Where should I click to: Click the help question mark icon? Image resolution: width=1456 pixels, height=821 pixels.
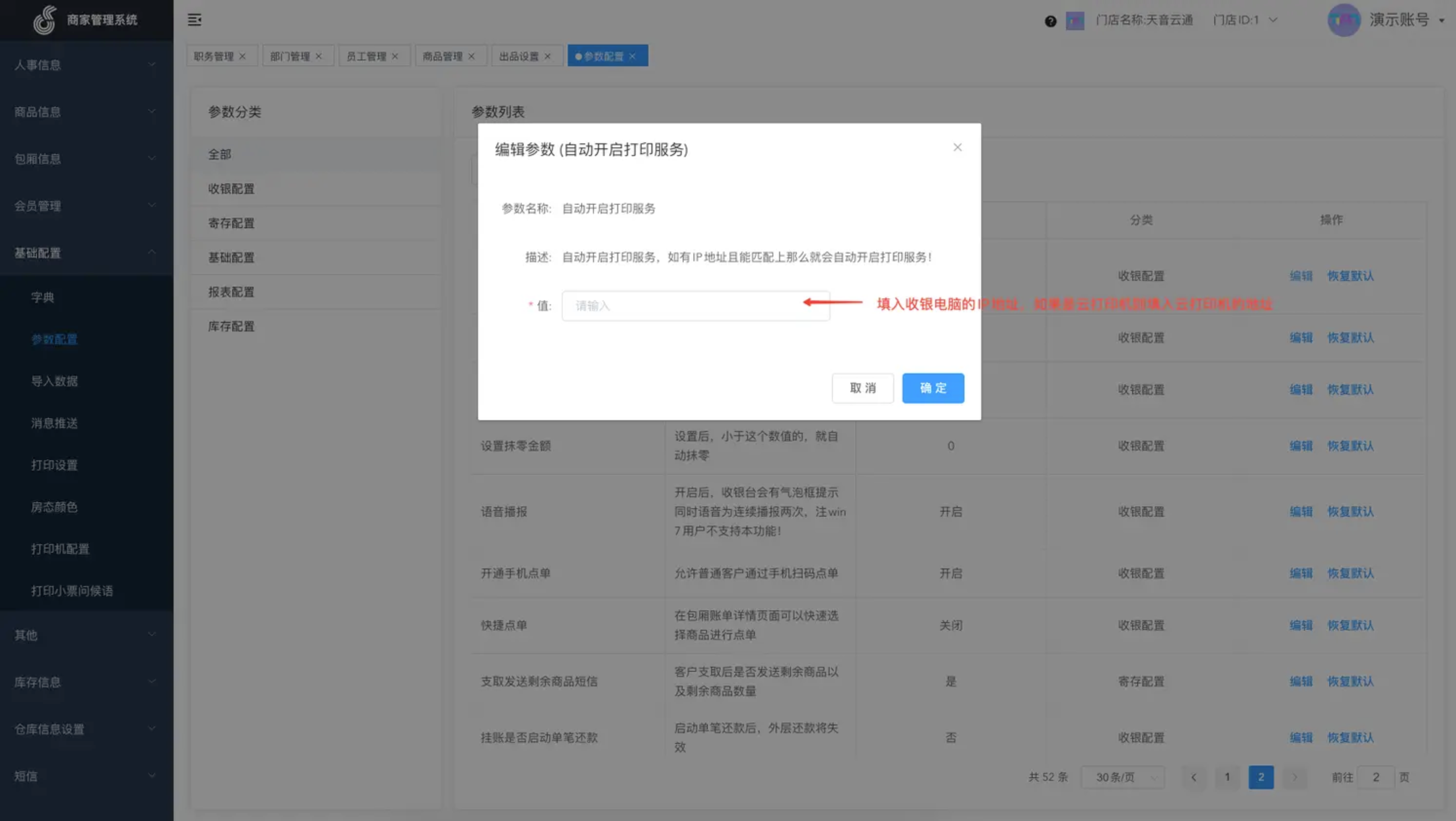click(x=1050, y=21)
